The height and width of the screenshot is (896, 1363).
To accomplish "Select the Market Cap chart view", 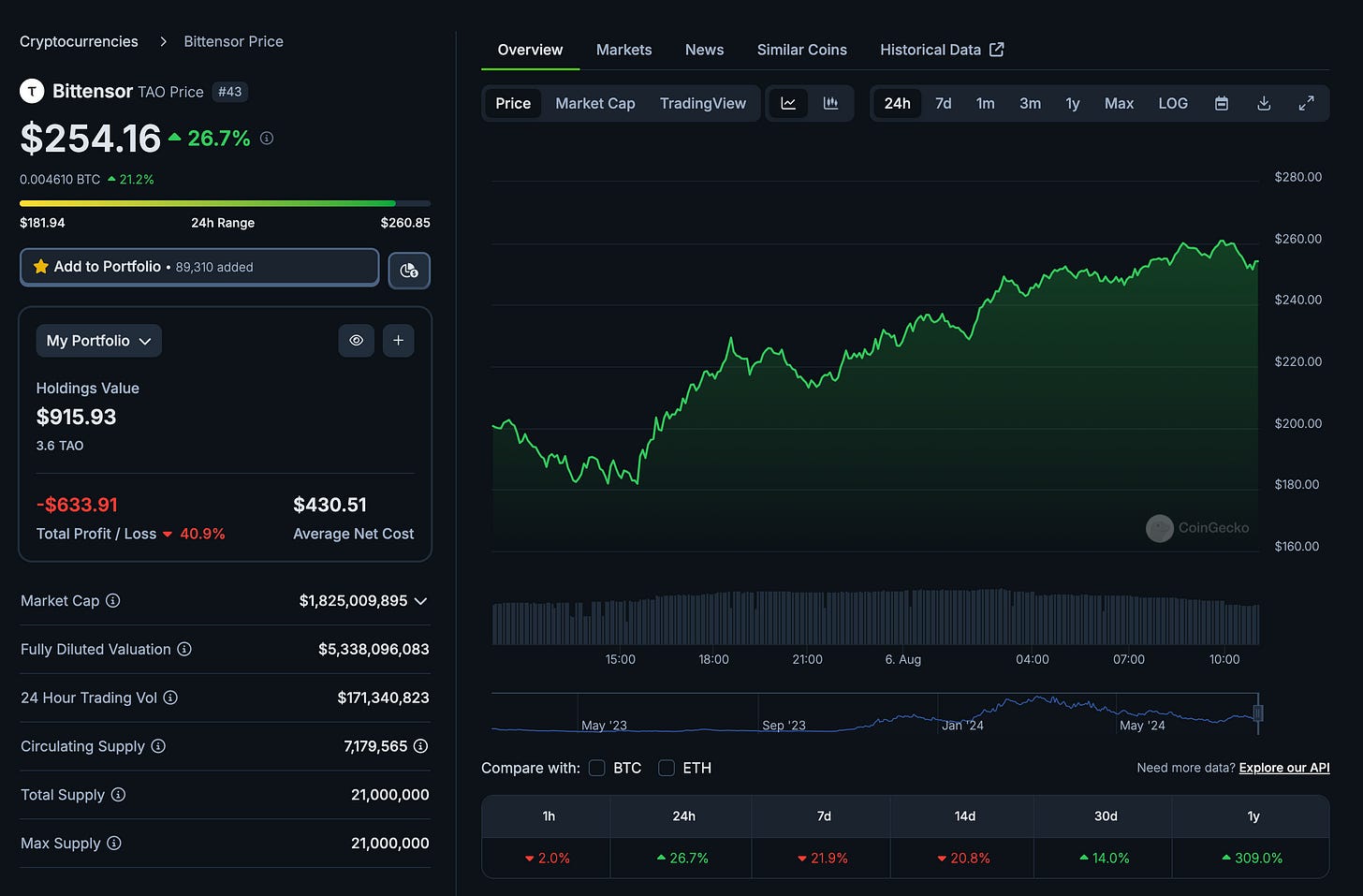I will [x=595, y=103].
